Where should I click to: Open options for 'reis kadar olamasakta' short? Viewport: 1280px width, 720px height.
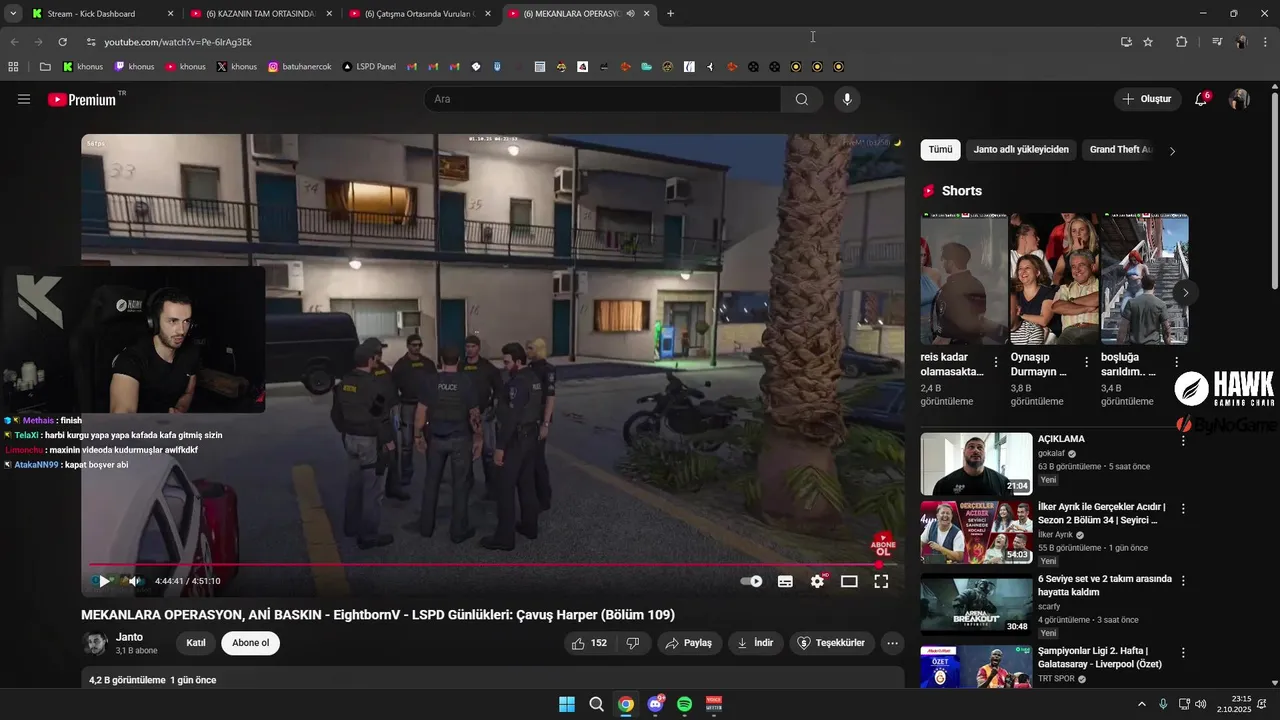(x=995, y=362)
